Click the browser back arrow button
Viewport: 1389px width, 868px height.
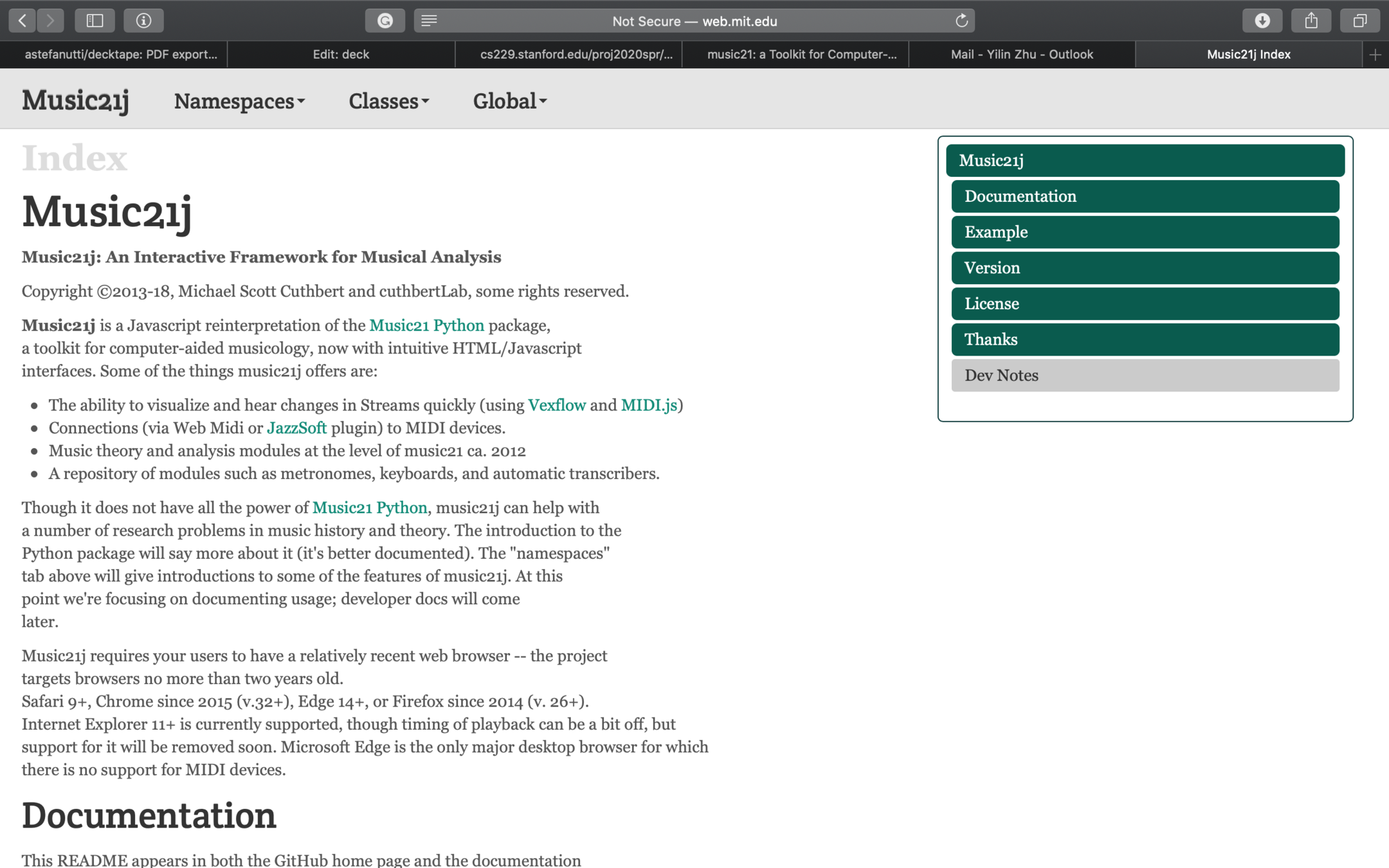click(23, 21)
